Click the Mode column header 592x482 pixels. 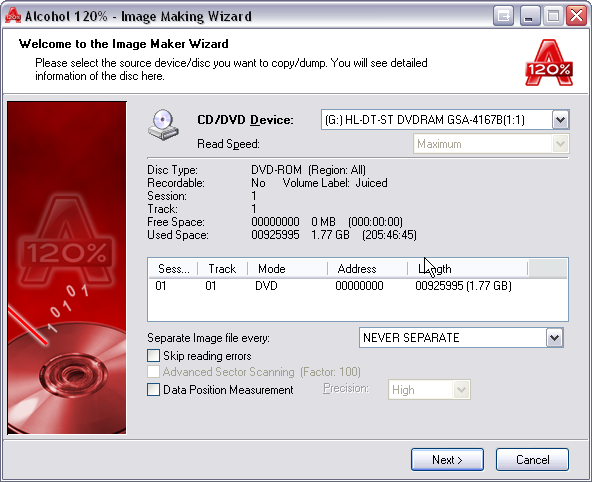(287, 269)
